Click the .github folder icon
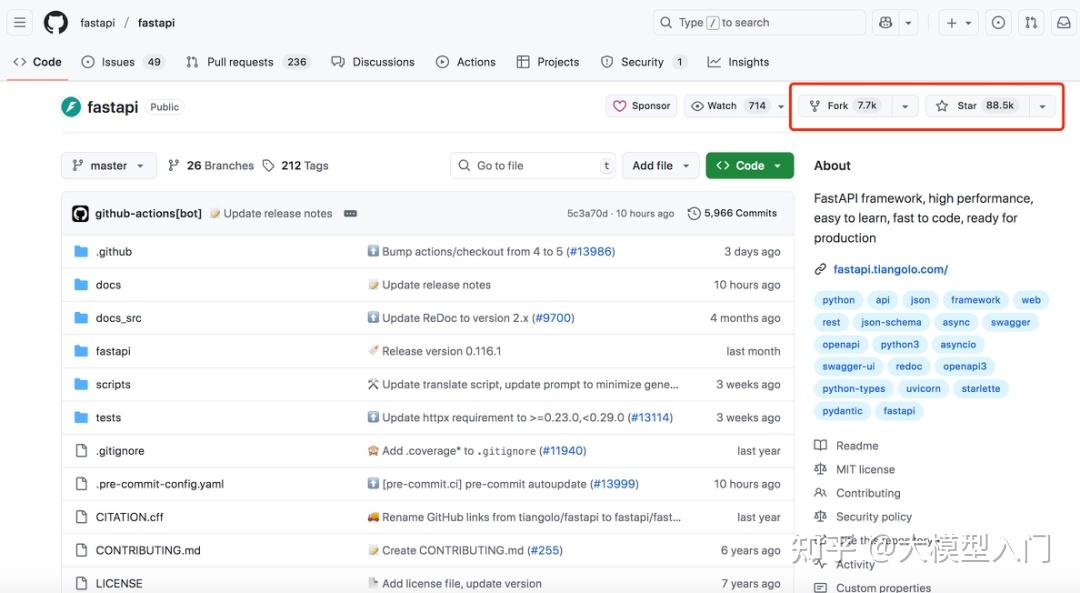 [x=81, y=251]
